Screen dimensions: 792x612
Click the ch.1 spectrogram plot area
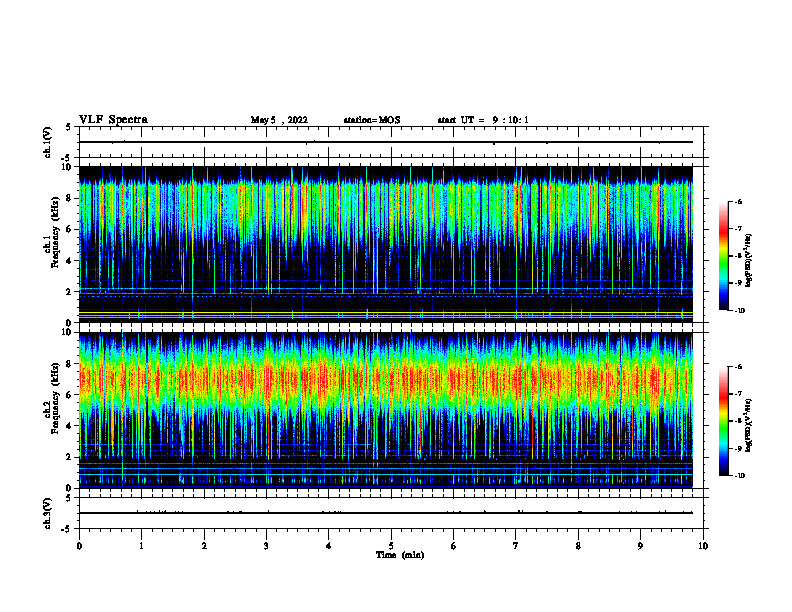click(x=385, y=244)
